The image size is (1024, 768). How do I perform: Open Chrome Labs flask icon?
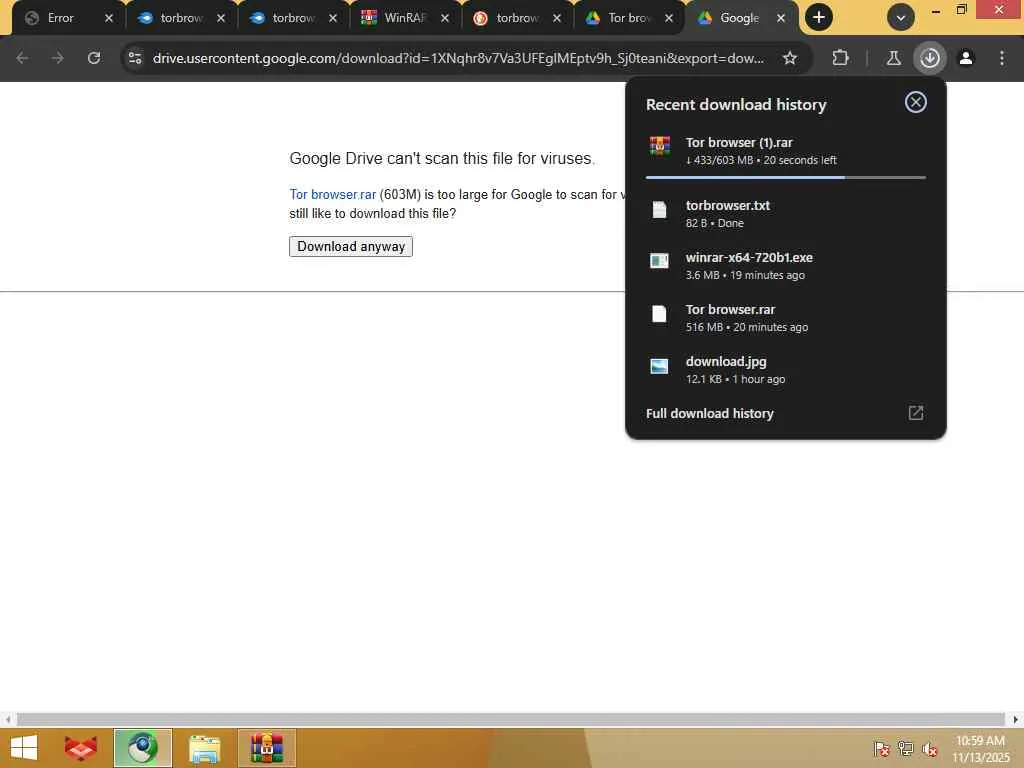point(893,58)
